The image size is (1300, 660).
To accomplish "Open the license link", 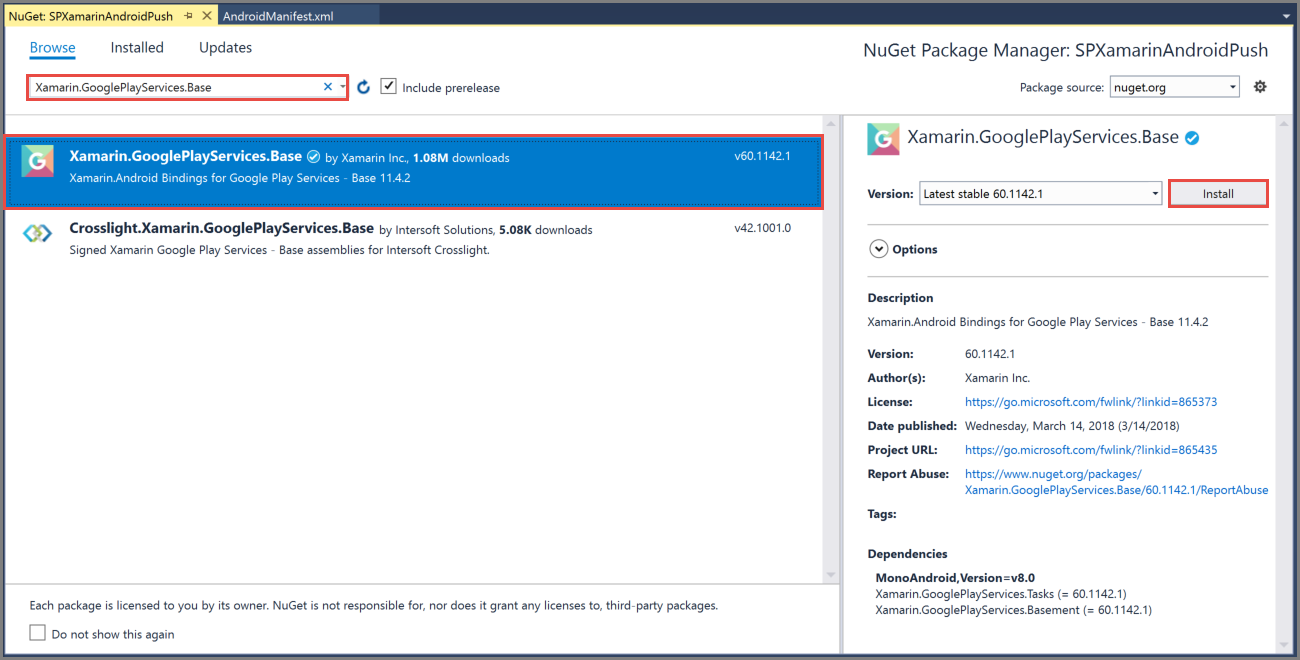I will (1090, 401).
